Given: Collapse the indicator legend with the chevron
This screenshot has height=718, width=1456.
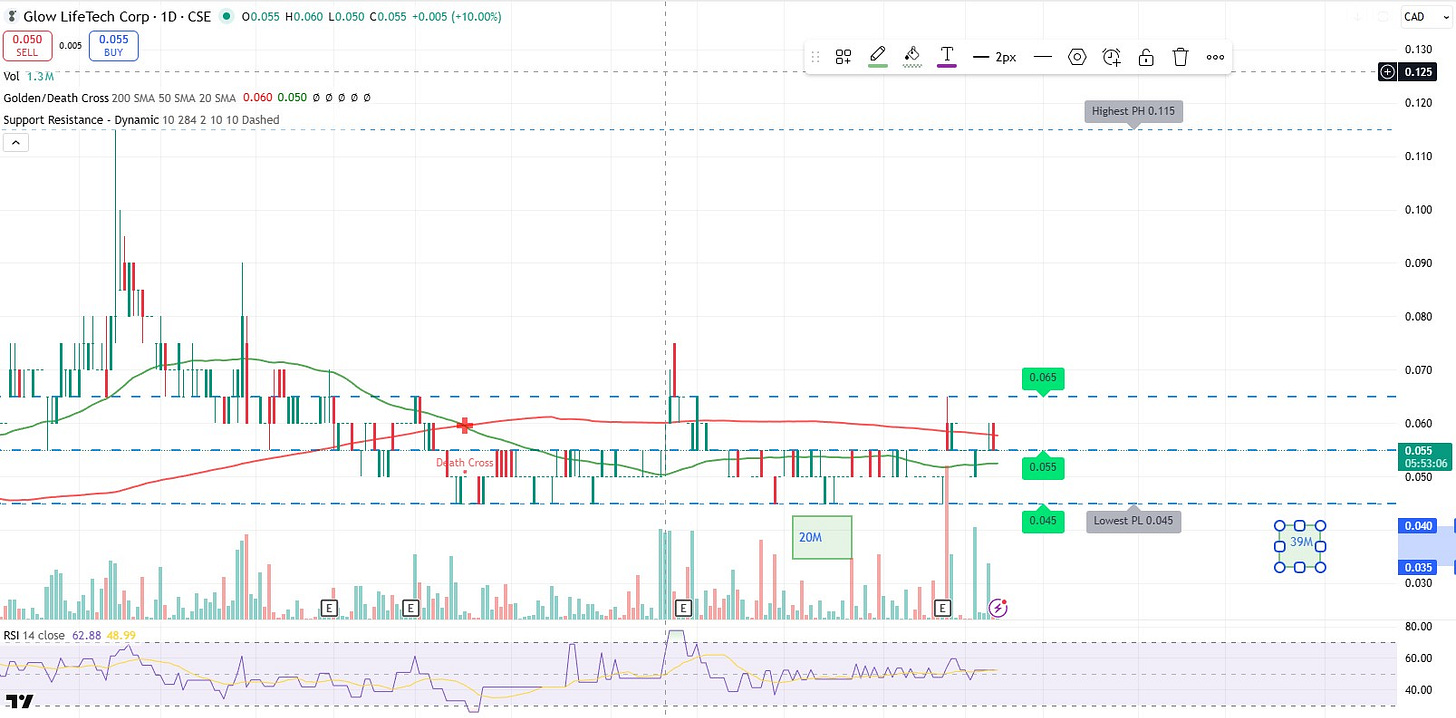Looking at the screenshot, I should coord(16,143).
